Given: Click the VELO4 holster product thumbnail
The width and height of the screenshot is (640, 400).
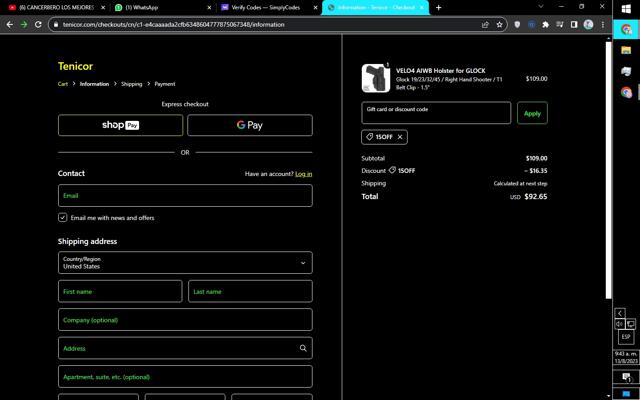Looking at the screenshot, I should [376, 78].
